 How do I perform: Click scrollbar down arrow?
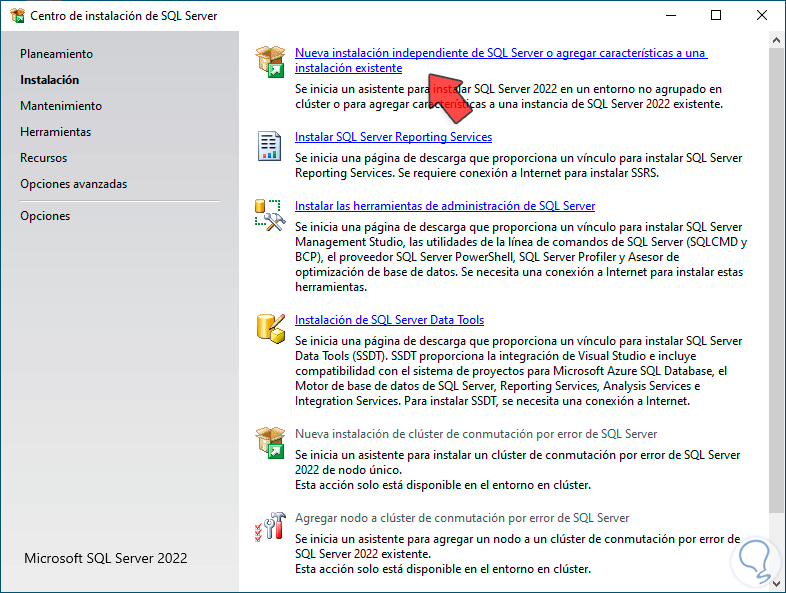[776, 583]
